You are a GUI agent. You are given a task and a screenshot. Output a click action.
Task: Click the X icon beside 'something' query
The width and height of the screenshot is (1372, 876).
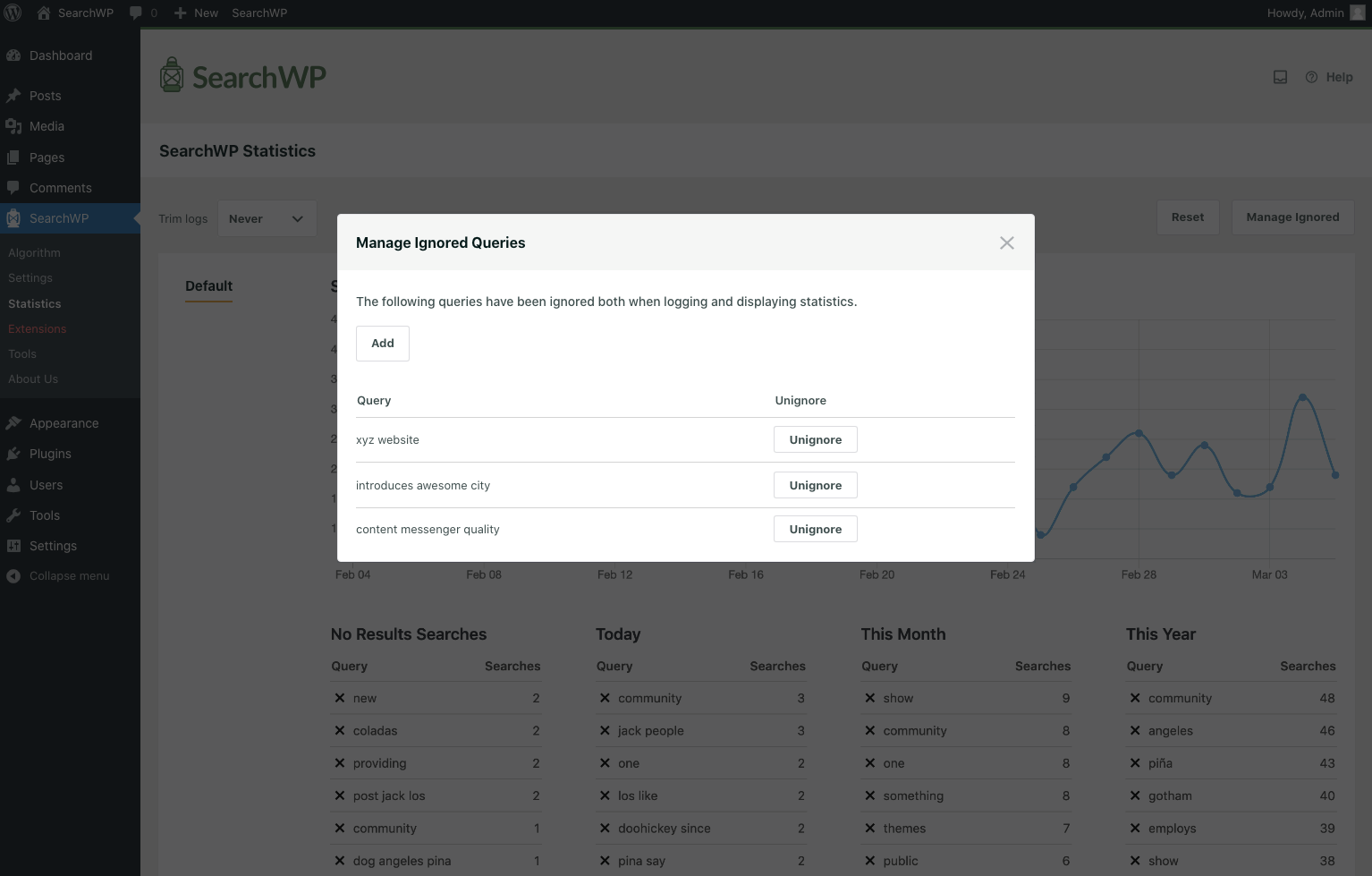[869, 795]
